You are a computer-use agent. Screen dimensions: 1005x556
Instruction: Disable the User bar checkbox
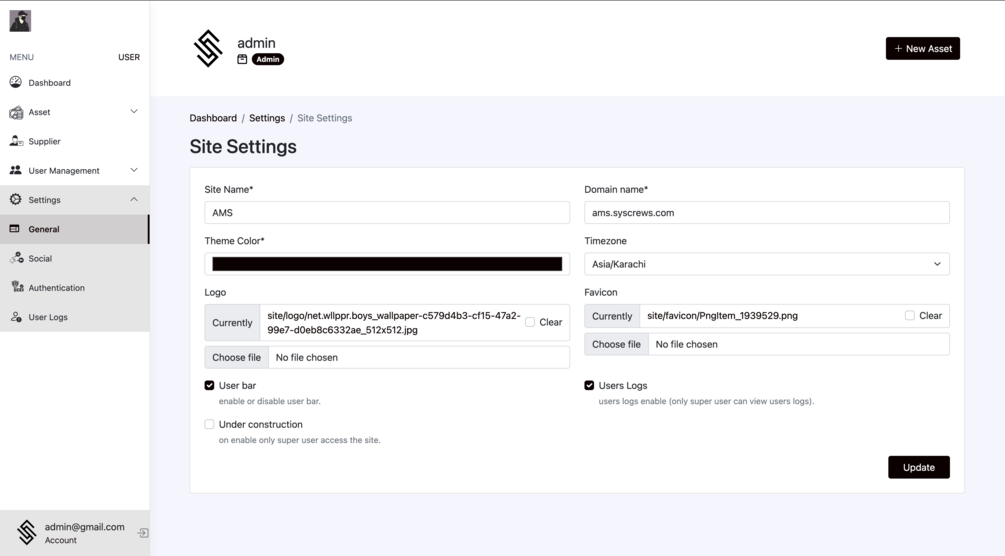coord(209,385)
